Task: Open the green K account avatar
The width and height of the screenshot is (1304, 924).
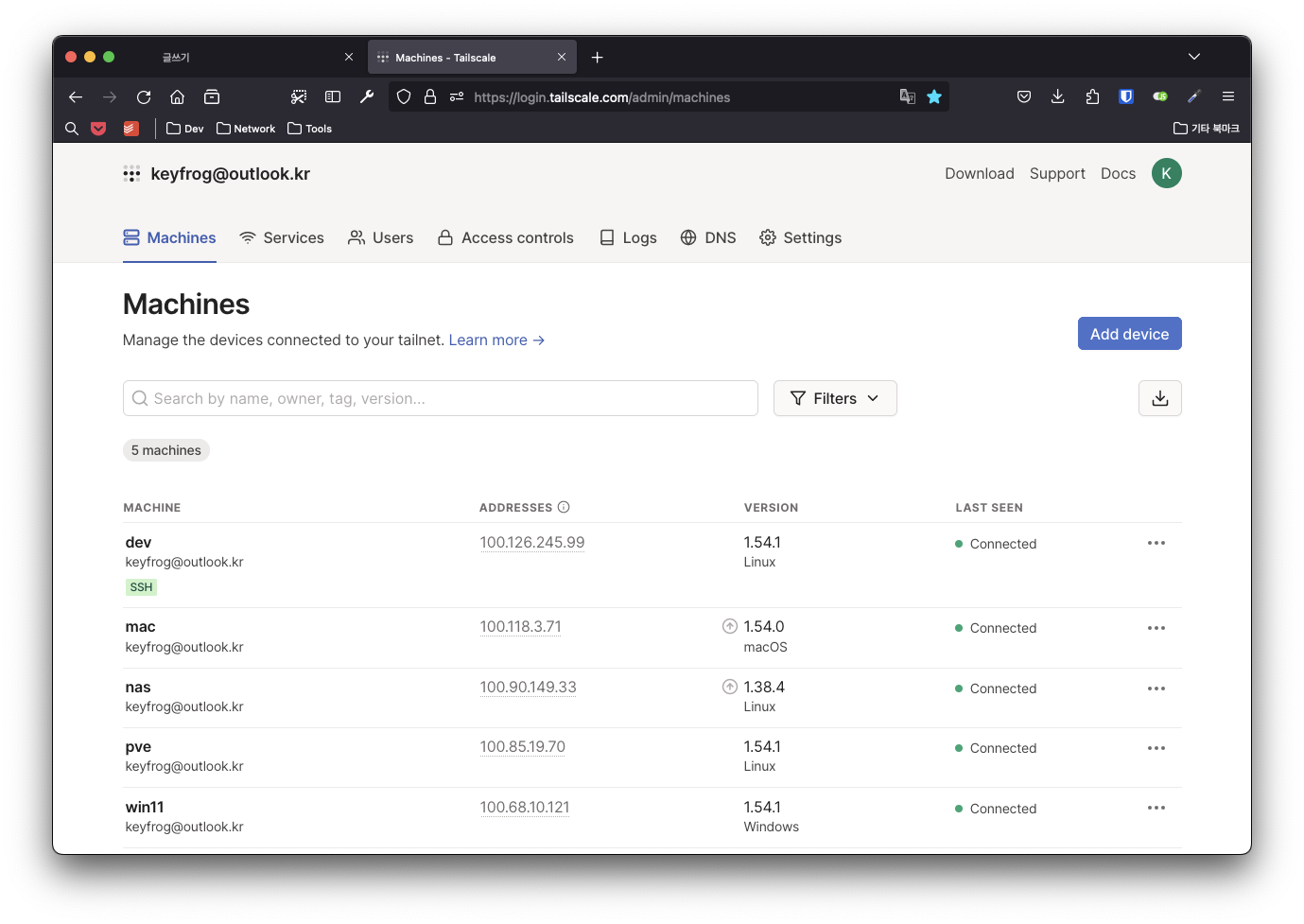Action: [x=1167, y=173]
